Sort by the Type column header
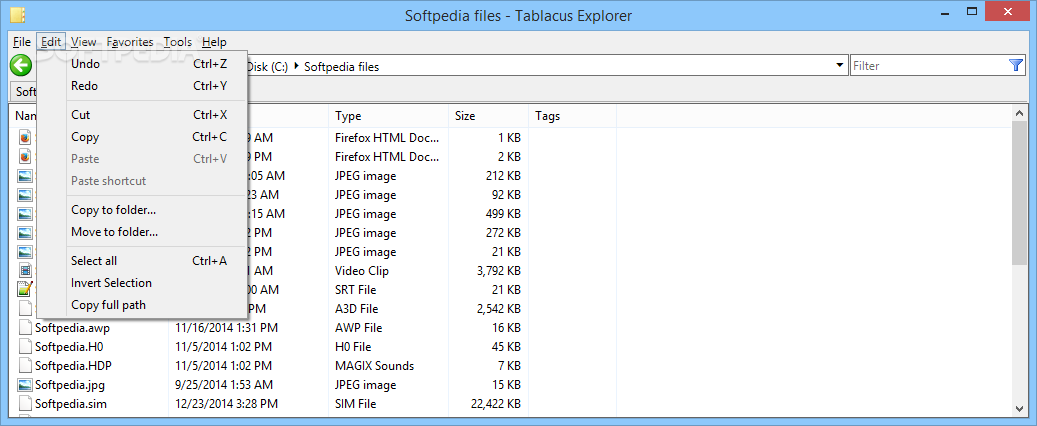This screenshot has width=1037, height=426. [x=388, y=116]
